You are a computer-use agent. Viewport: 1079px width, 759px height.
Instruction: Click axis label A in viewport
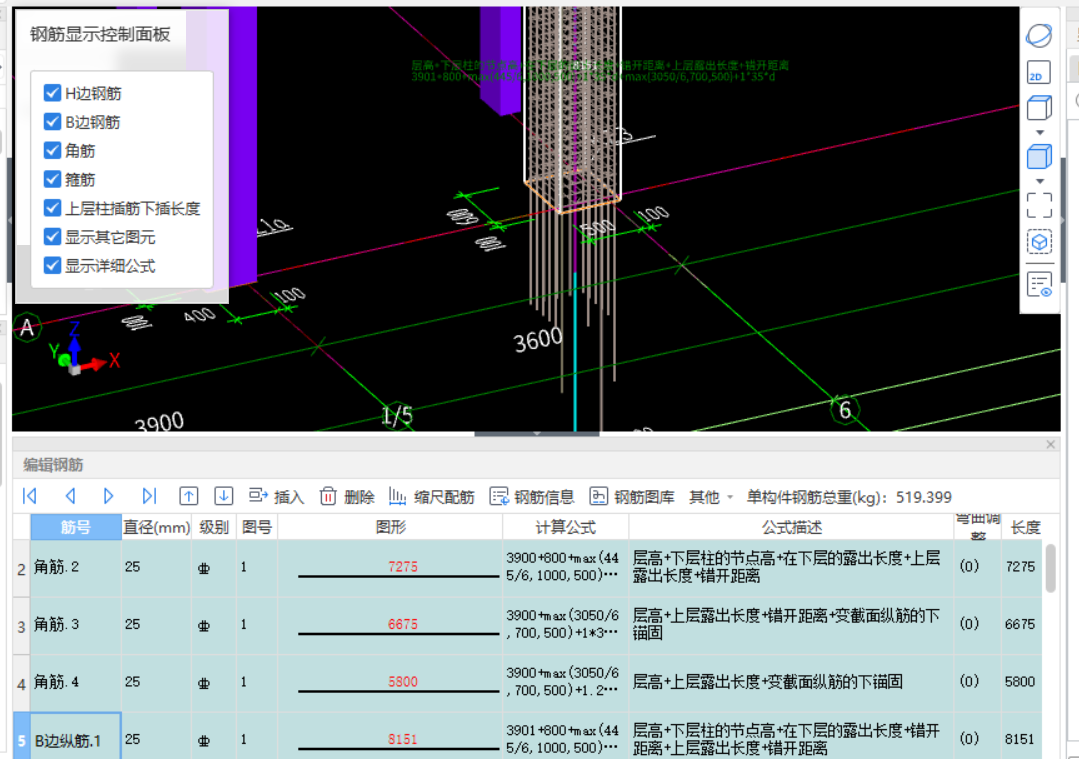(27, 328)
